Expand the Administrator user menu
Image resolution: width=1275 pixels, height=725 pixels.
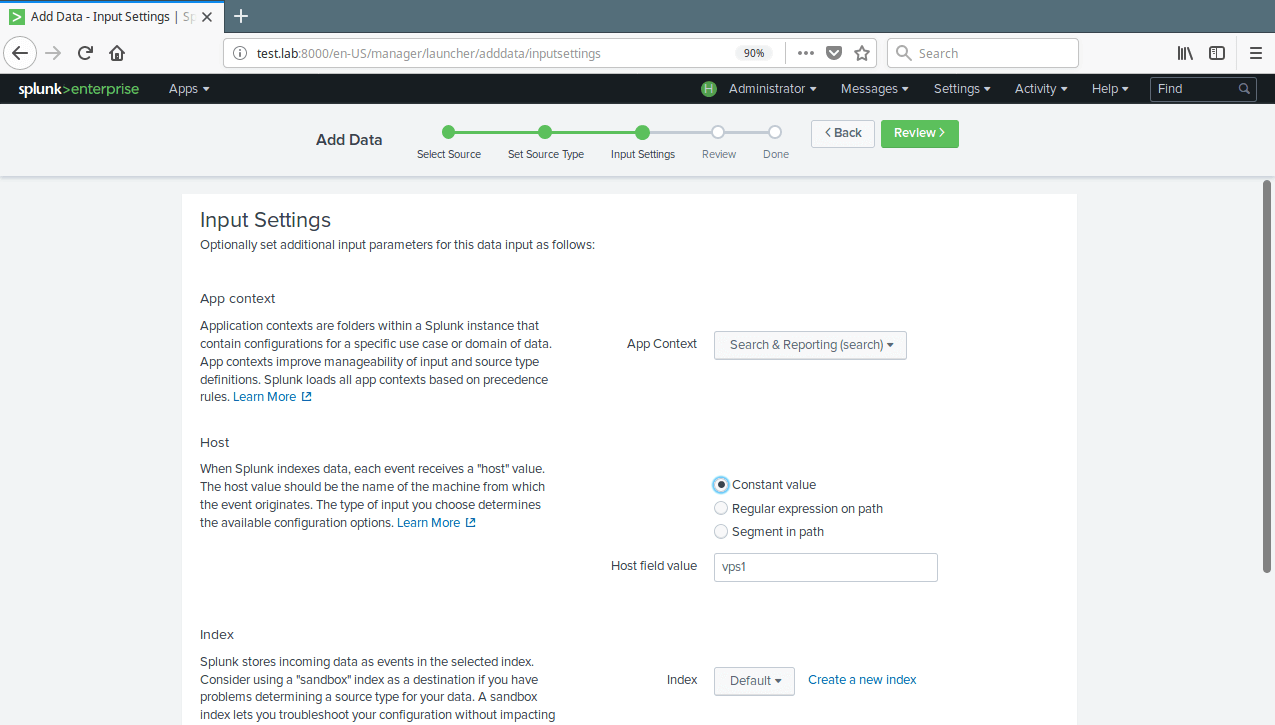click(x=771, y=89)
